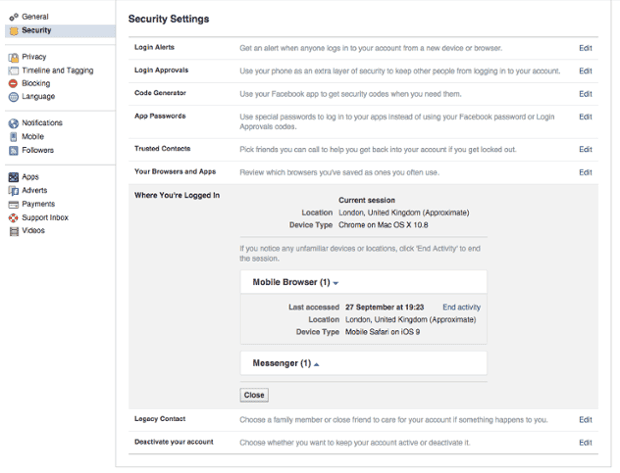Click the Support Inbox lifebuoy icon

point(13,217)
